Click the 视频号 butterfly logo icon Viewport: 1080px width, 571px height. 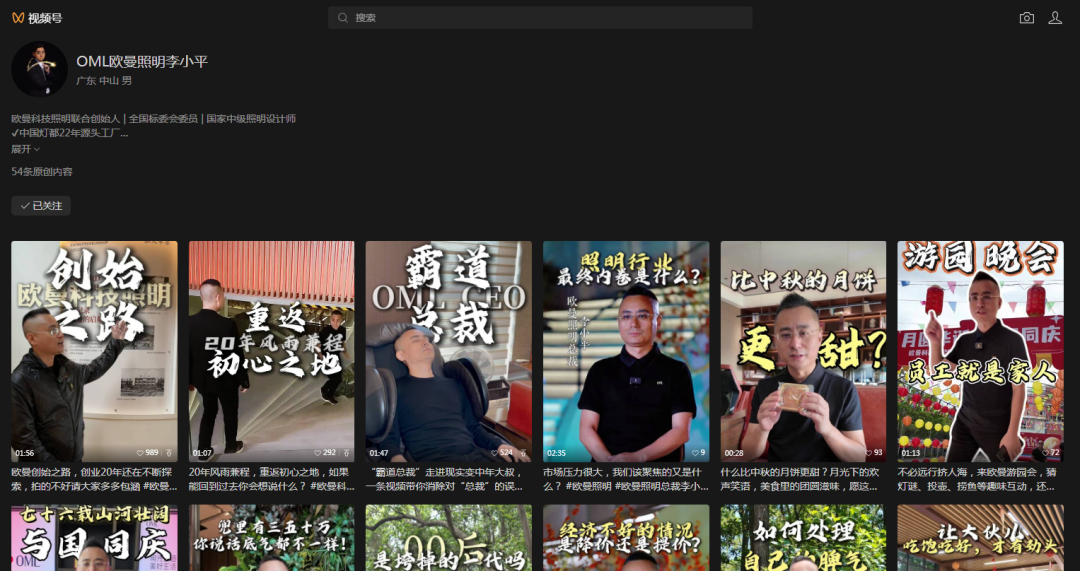pyautogui.click(x=18, y=18)
